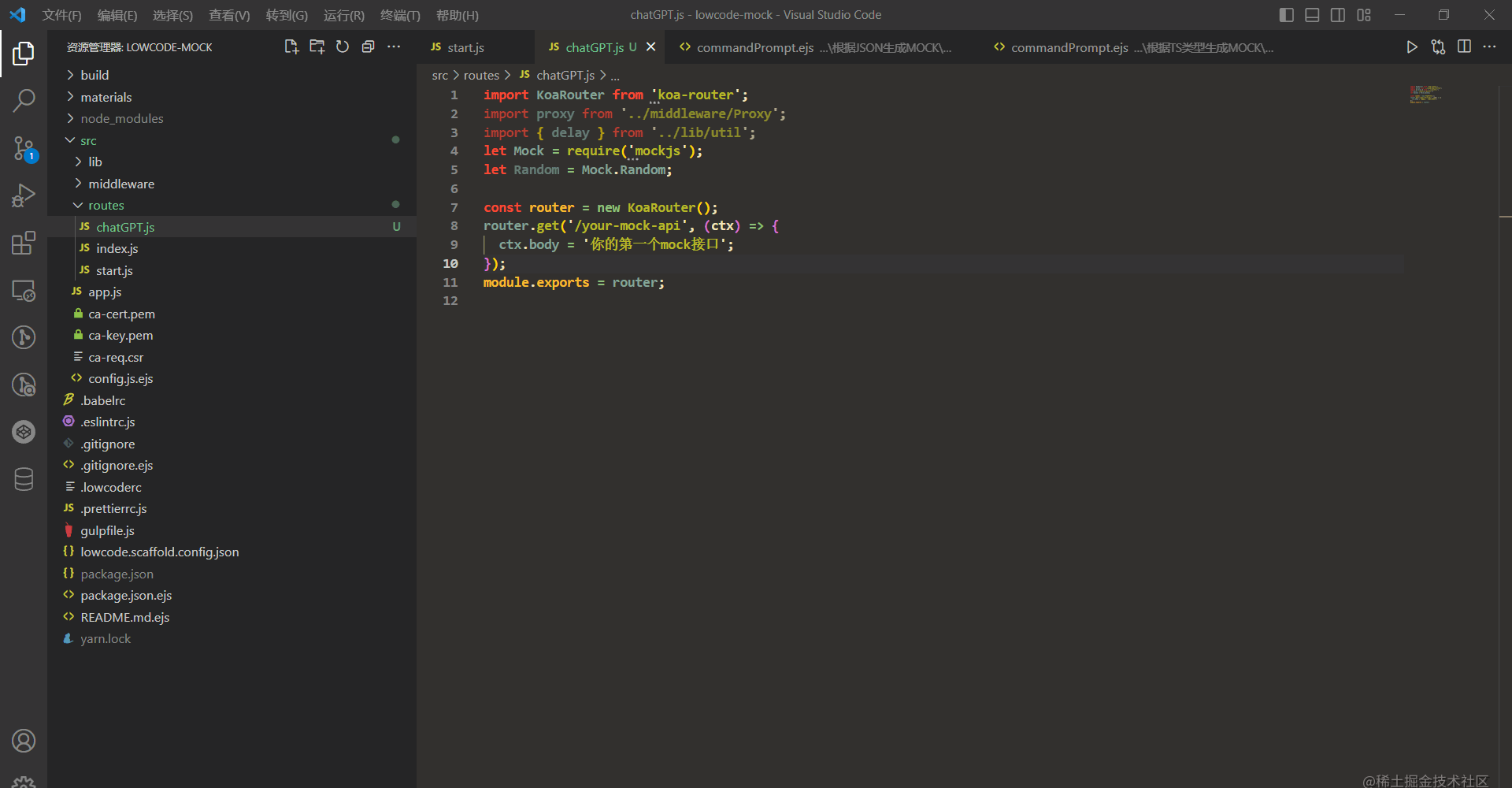
Task: Click New Folder icon in explorer header
Action: [x=317, y=46]
